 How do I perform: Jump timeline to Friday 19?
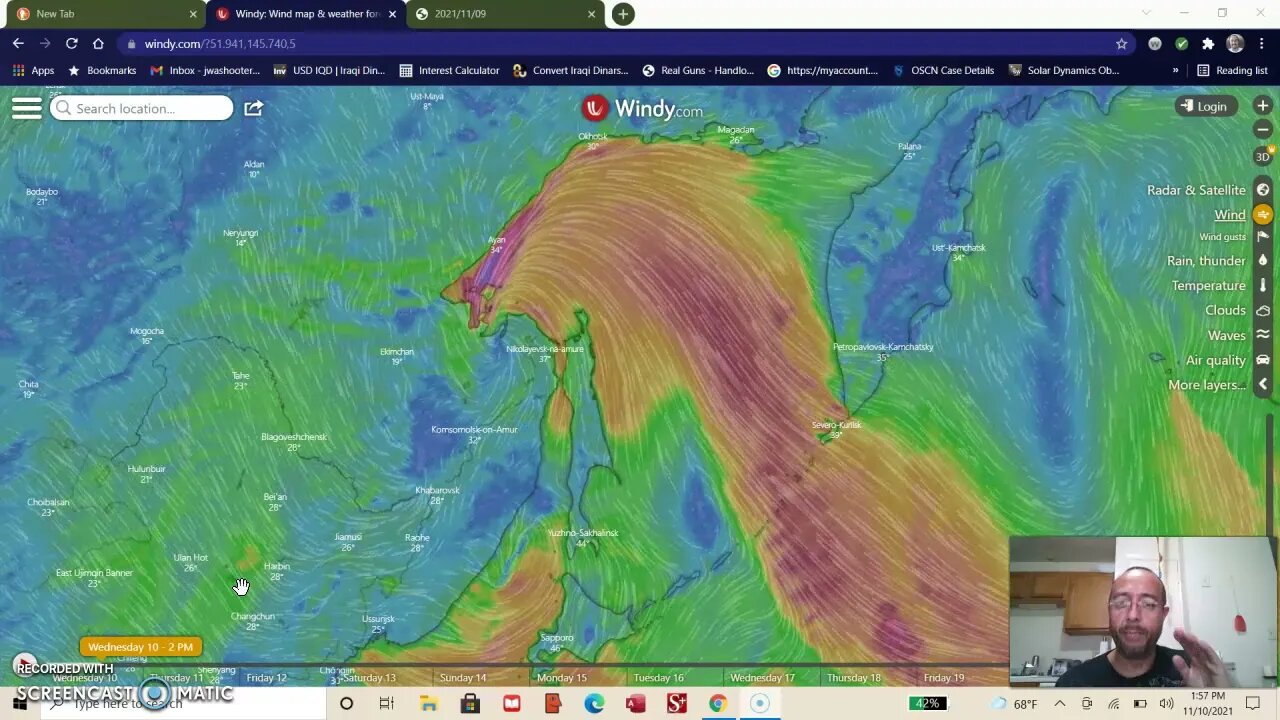point(944,678)
